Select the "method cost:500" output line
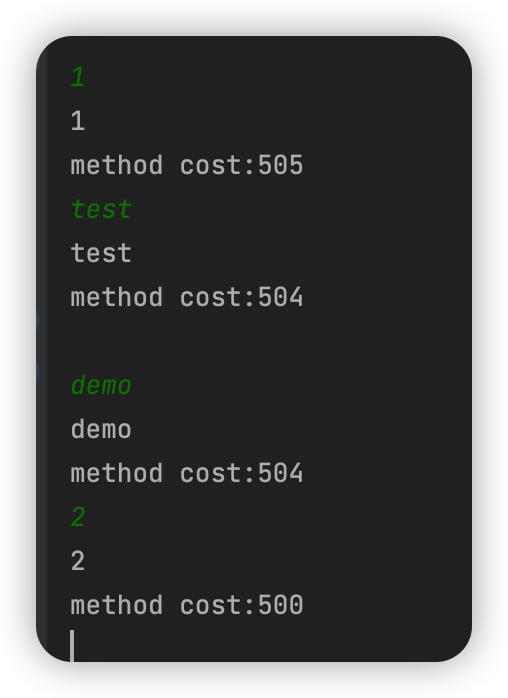Viewport: 508px width, 698px height. [x=187, y=605]
